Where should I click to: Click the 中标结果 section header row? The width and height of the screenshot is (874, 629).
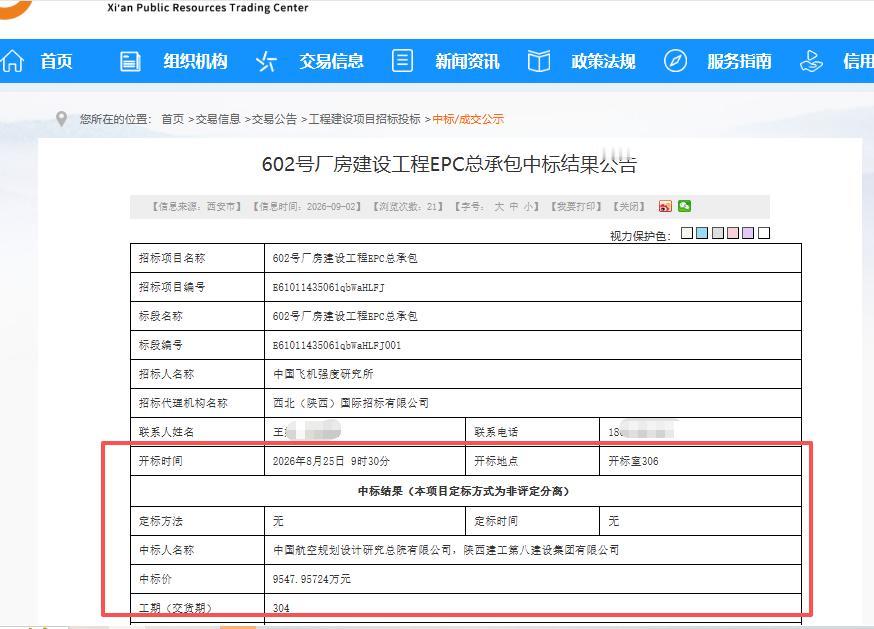click(465, 491)
